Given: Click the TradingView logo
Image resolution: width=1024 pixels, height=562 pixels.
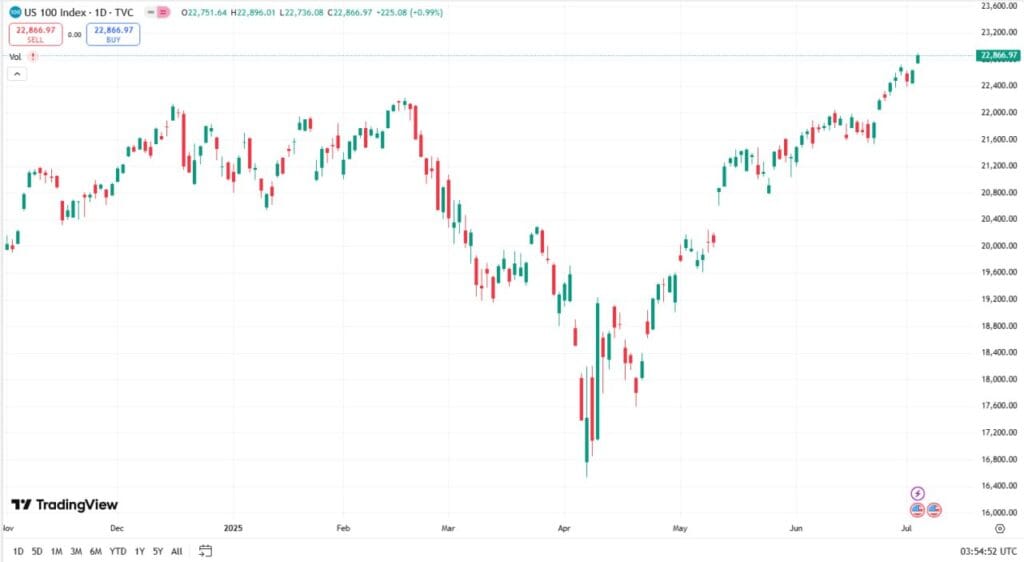Looking at the screenshot, I should pos(64,505).
